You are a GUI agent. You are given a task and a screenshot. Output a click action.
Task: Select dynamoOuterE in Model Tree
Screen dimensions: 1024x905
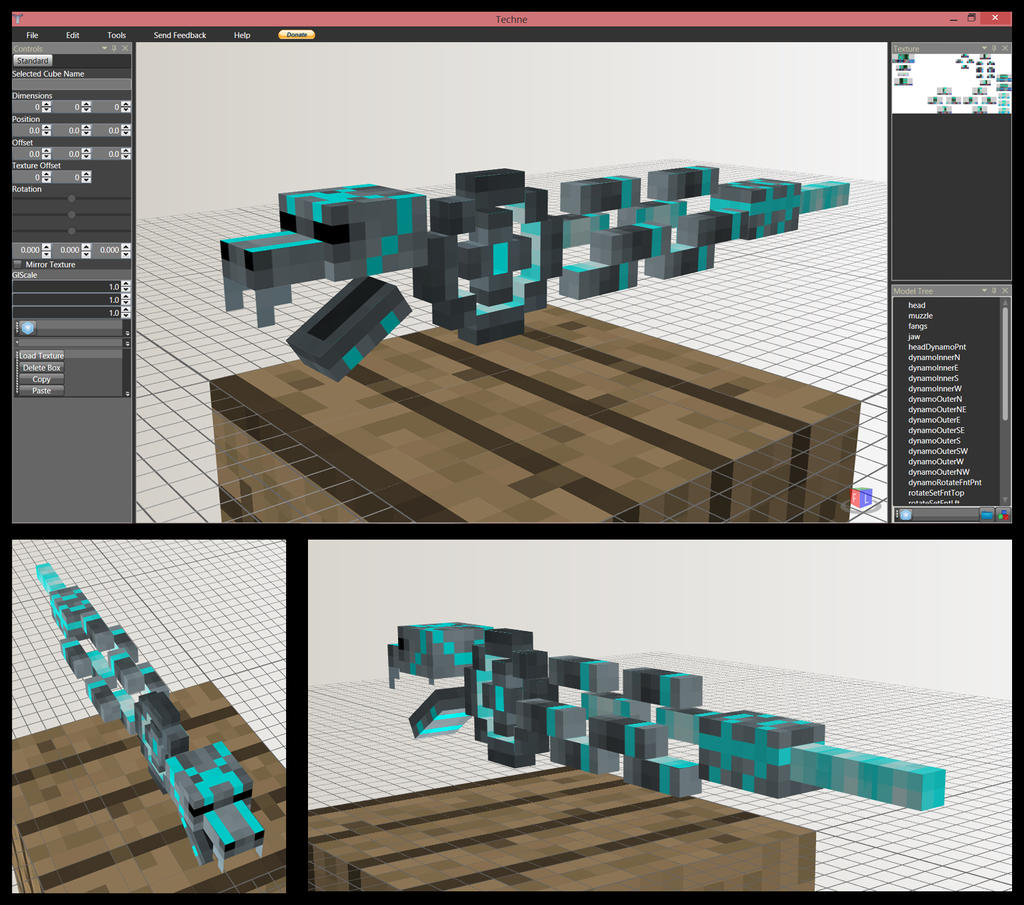point(934,421)
